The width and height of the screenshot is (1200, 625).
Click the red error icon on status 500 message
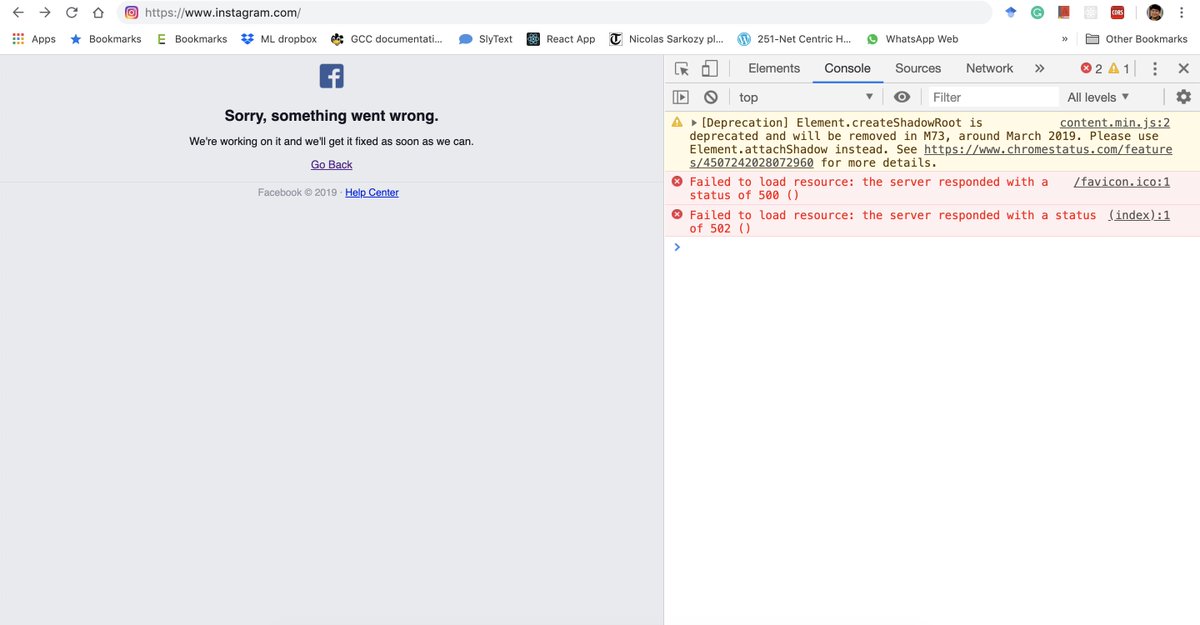(x=677, y=181)
